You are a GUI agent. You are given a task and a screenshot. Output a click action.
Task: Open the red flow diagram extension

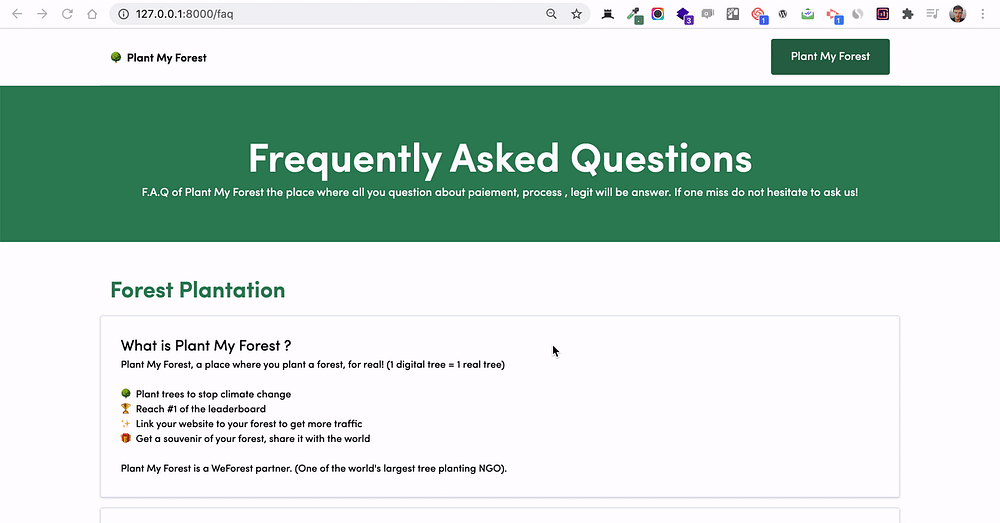click(x=834, y=15)
